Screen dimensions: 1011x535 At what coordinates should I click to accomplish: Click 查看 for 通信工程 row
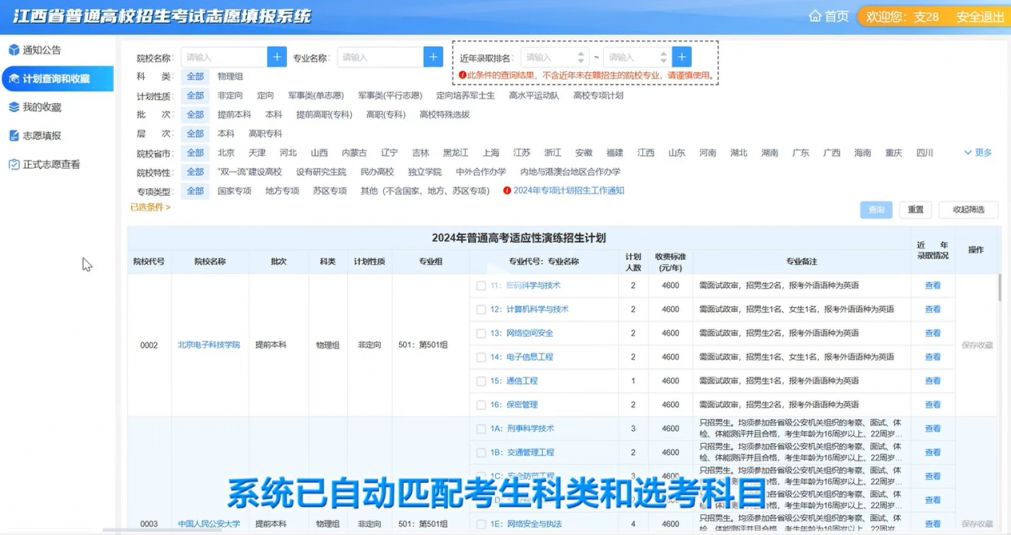932,381
